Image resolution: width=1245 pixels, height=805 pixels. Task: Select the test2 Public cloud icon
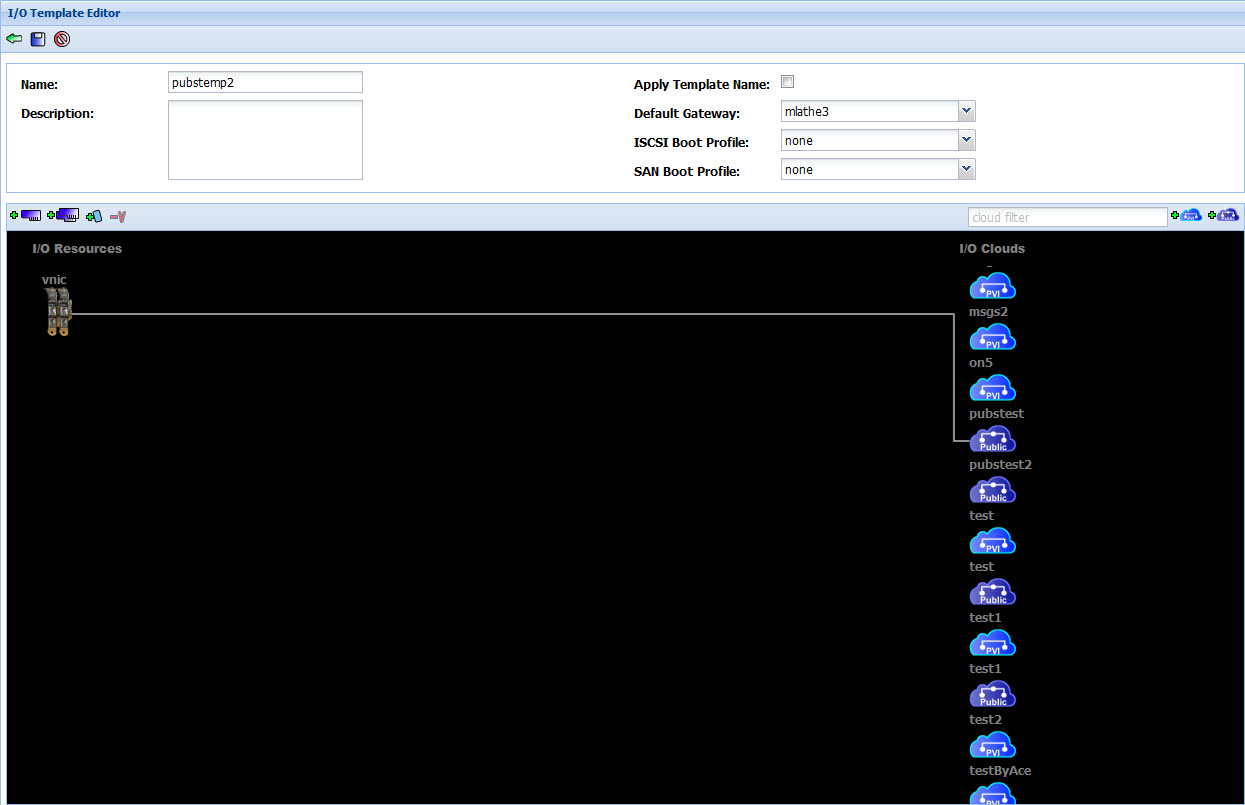(x=992, y=695)
